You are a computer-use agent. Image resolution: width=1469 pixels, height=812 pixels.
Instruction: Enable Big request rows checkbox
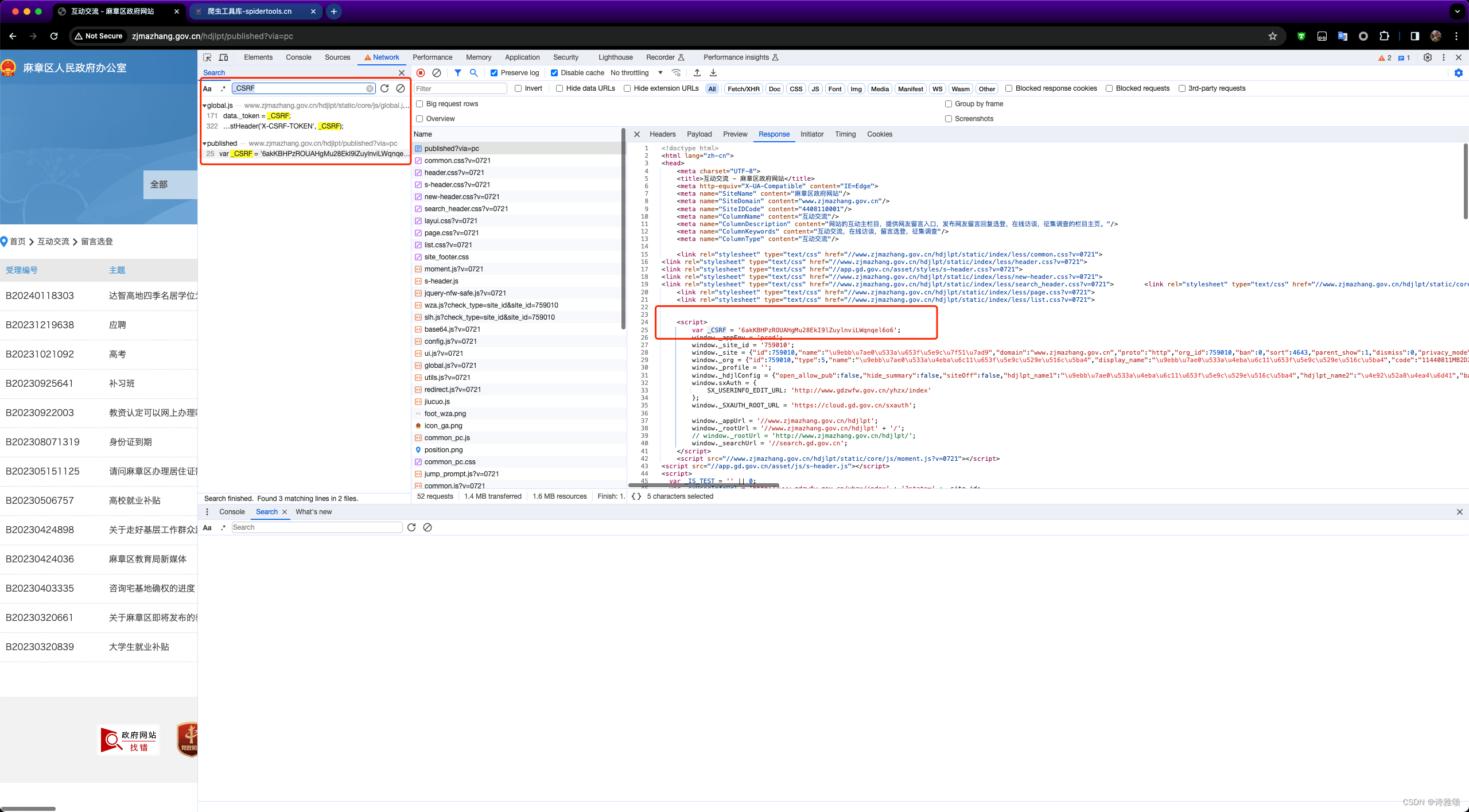point(419,104)
